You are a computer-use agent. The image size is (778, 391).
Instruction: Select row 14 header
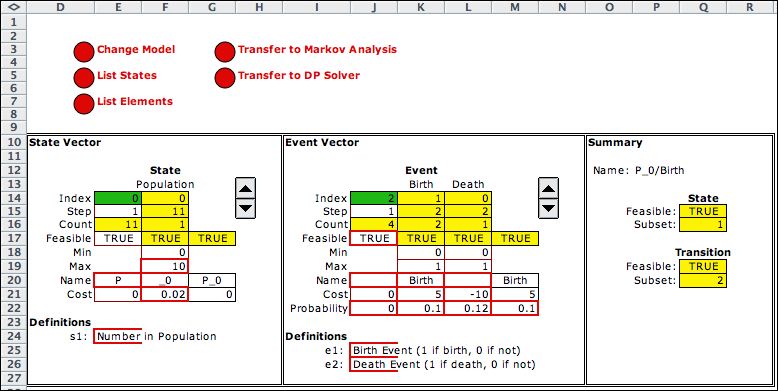click(x=14, y=198)
